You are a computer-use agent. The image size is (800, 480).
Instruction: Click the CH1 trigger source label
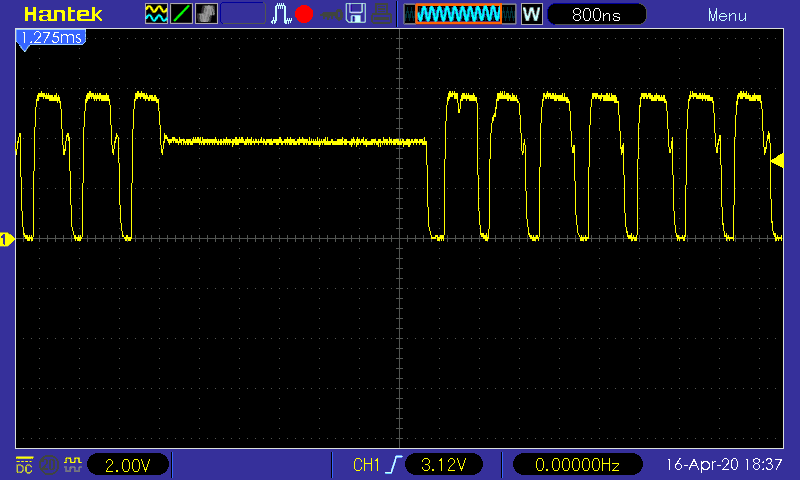click(x=366, y=465)
